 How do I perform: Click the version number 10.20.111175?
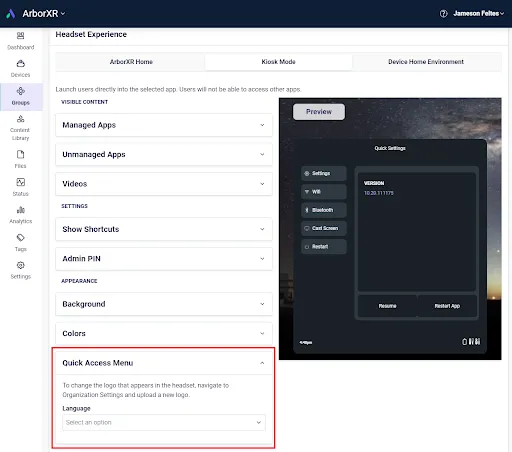[x=379, y=193]
